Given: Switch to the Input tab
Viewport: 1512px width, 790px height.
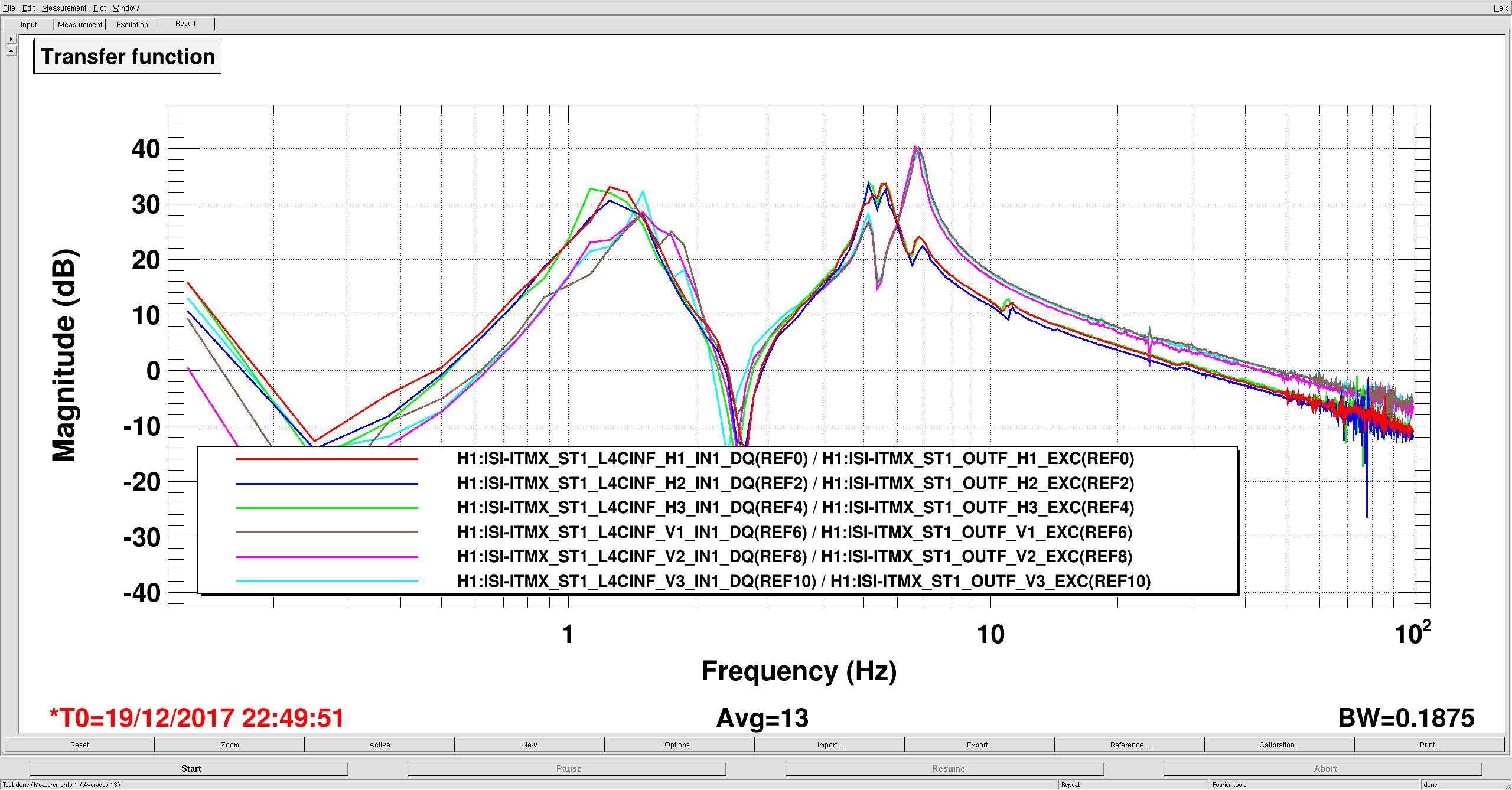Looking at the screenshot, I should tap(28, 24).
